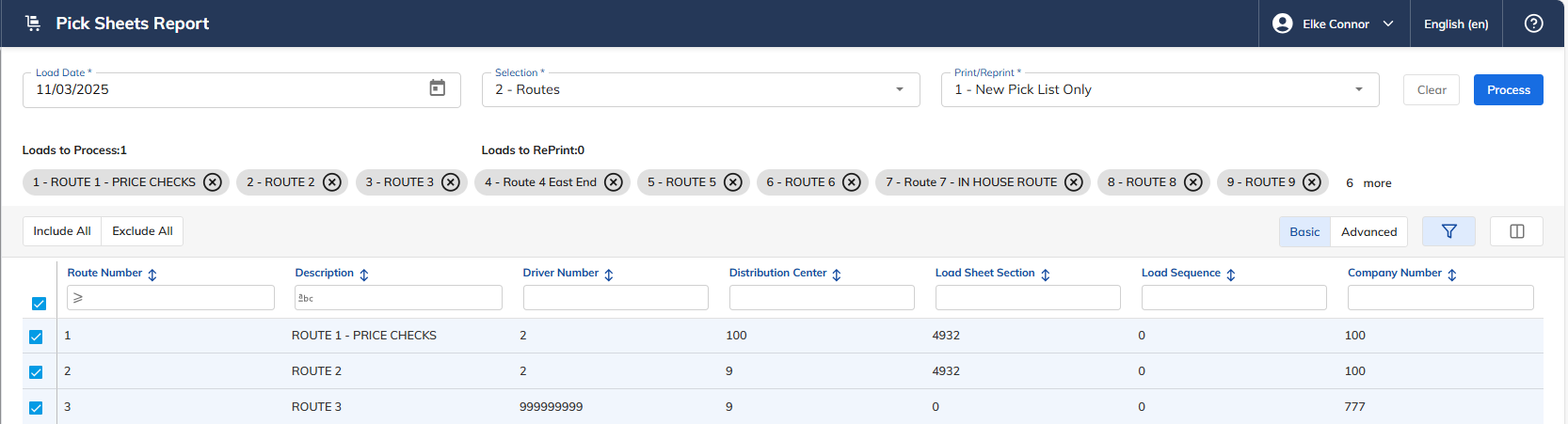
Task: Open the column chooser icon
Action: [1516, 231]
